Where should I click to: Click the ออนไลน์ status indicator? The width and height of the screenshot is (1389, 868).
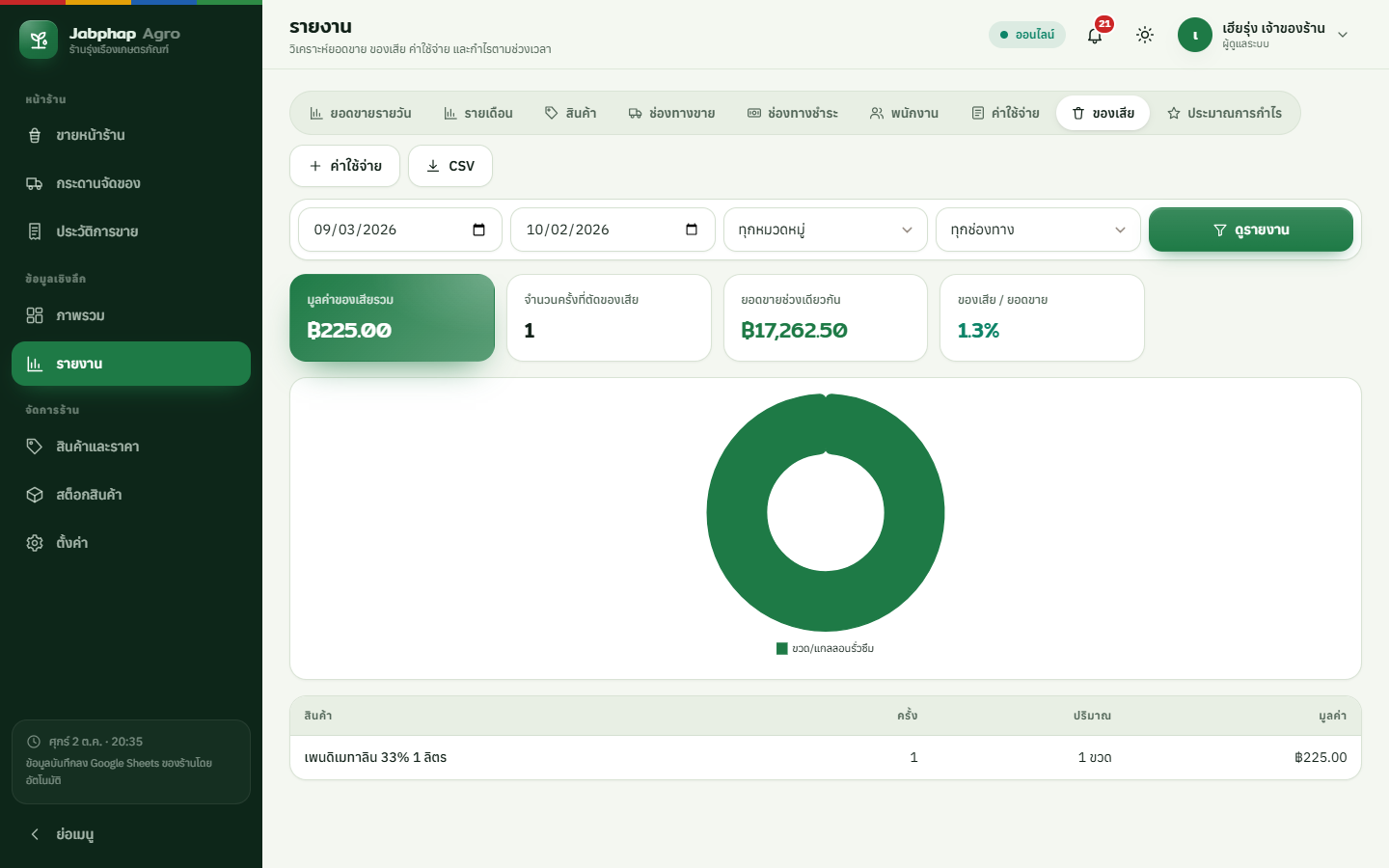tap(1027, 35)
